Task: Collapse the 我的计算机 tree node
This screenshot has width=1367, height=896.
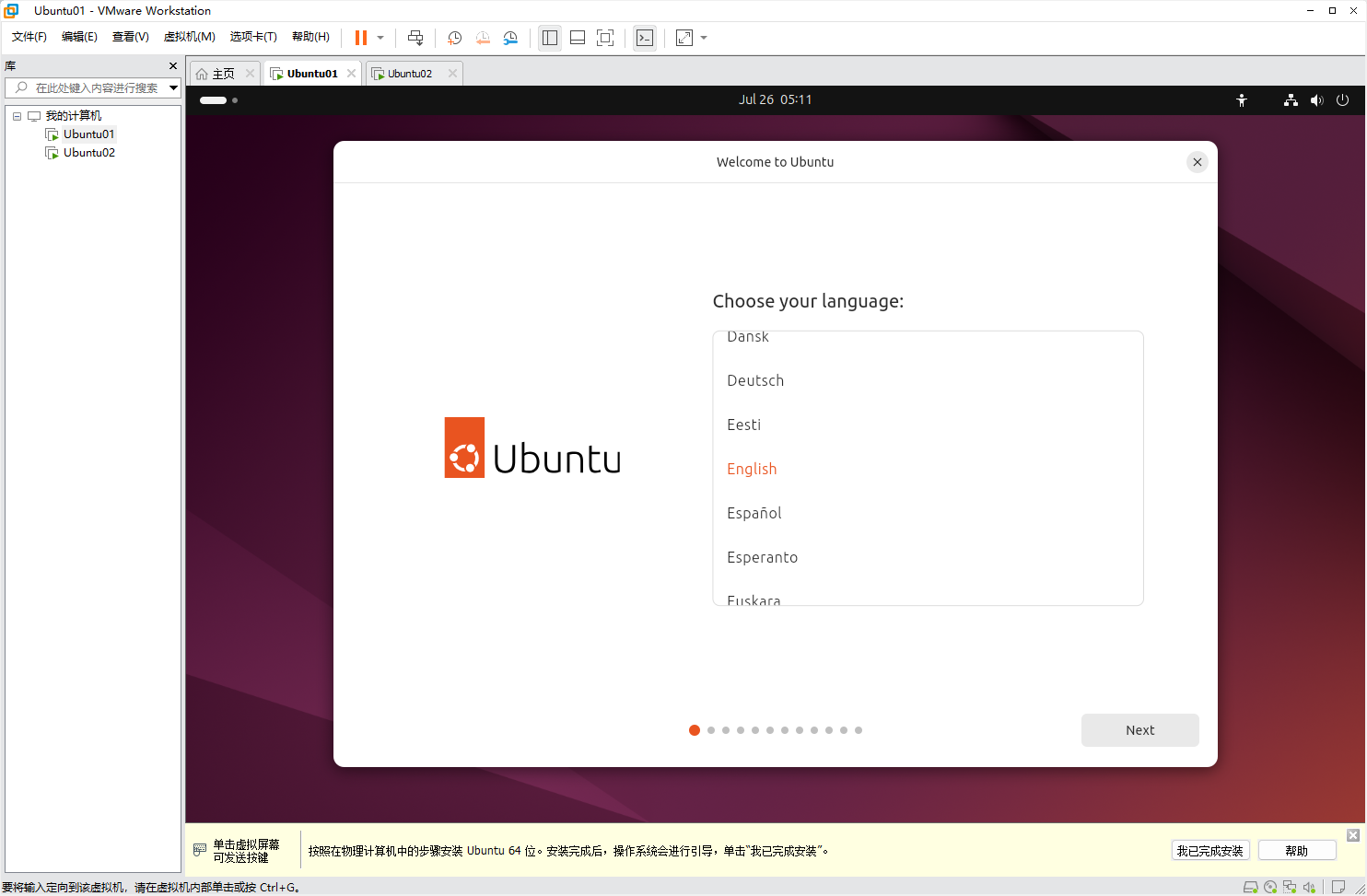Action: click(17, 116)
